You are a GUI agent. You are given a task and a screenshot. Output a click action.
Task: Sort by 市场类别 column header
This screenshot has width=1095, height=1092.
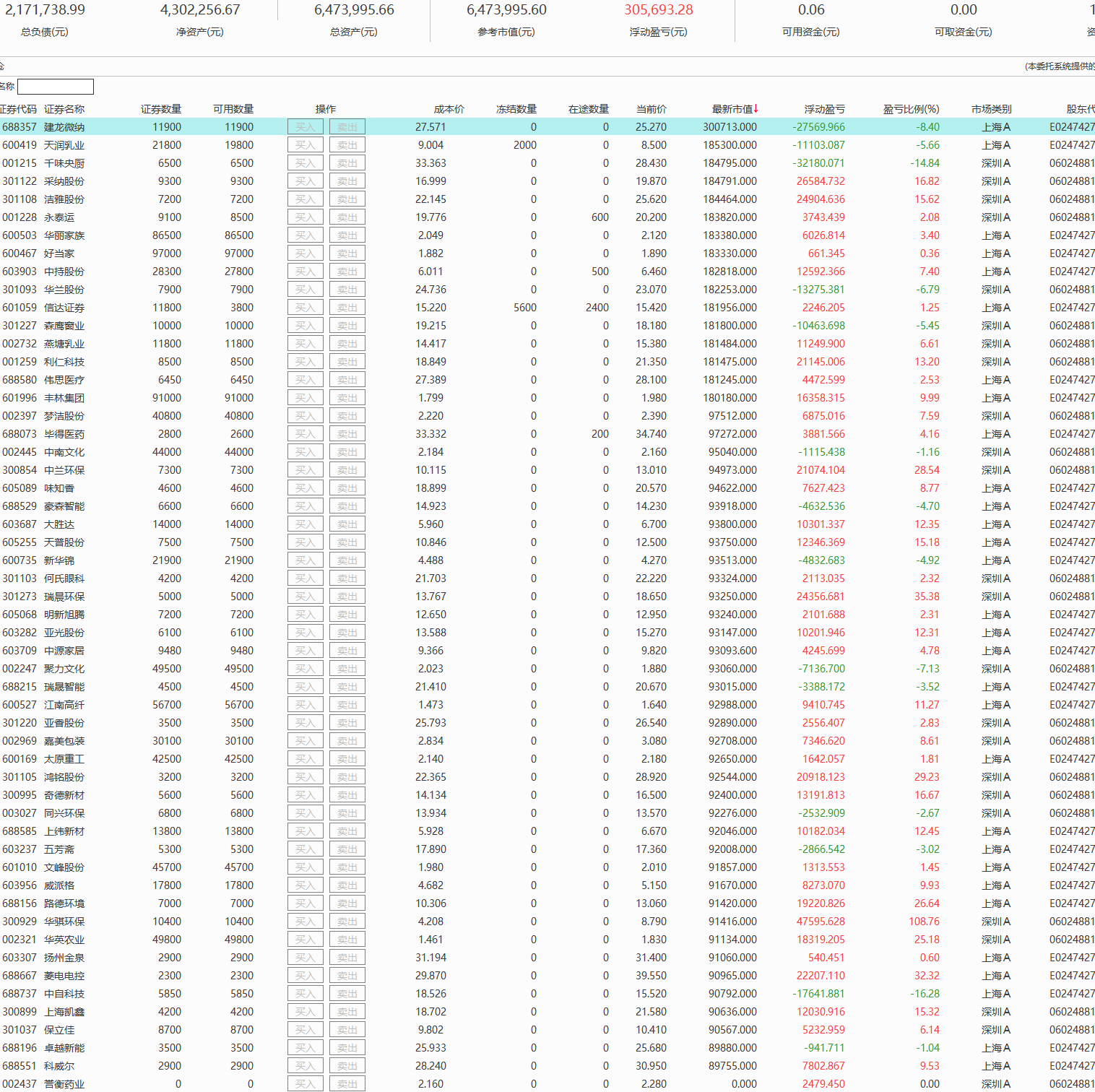[991, 109]
